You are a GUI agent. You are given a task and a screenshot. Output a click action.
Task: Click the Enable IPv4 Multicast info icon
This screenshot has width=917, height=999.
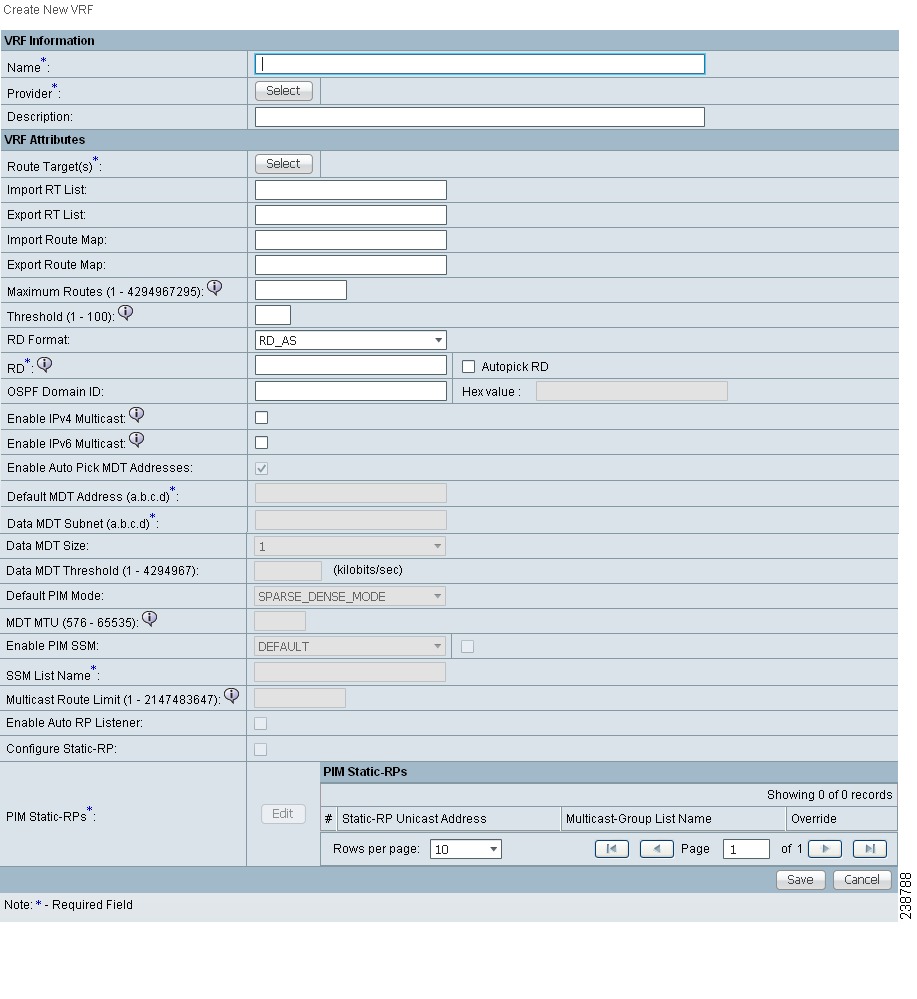(136, 415)
